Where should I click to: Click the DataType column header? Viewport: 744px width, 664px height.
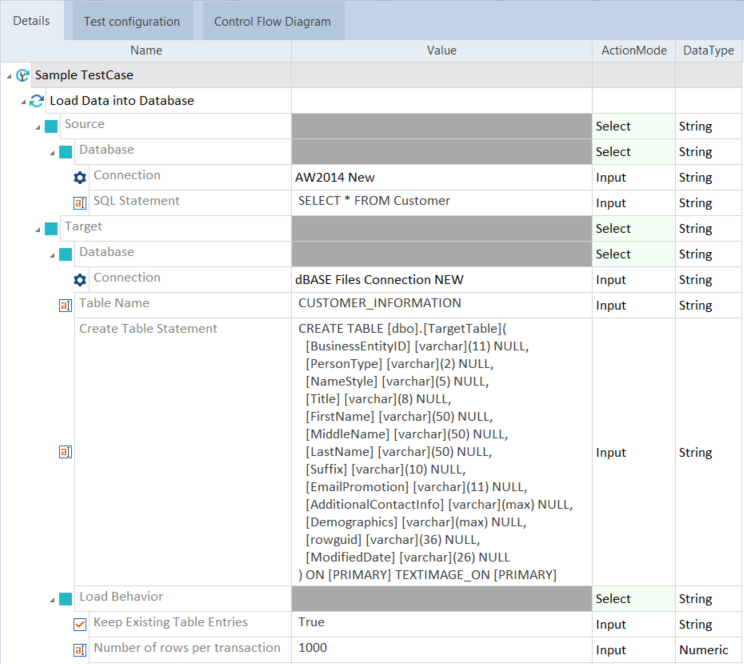[708, 50]
